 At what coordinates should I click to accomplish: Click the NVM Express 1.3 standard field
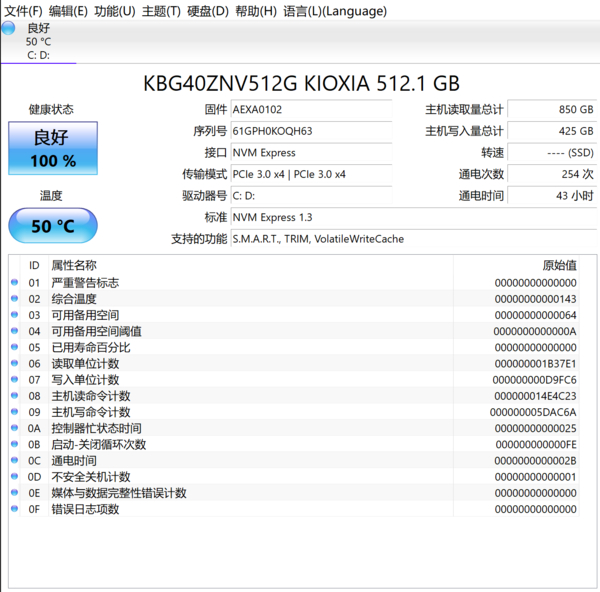coord(414,217)
